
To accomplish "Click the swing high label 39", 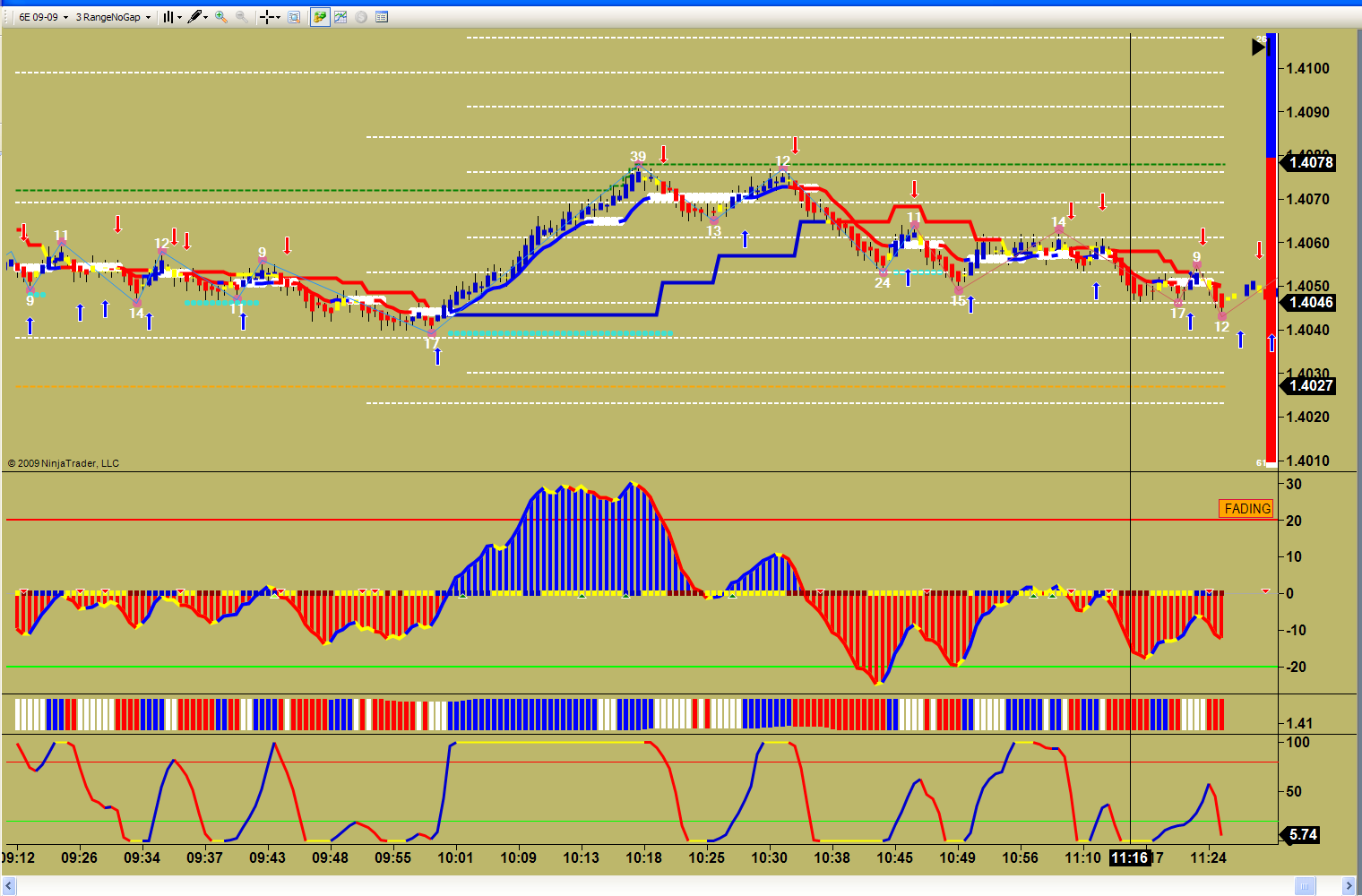I will [x=638, y=157].
